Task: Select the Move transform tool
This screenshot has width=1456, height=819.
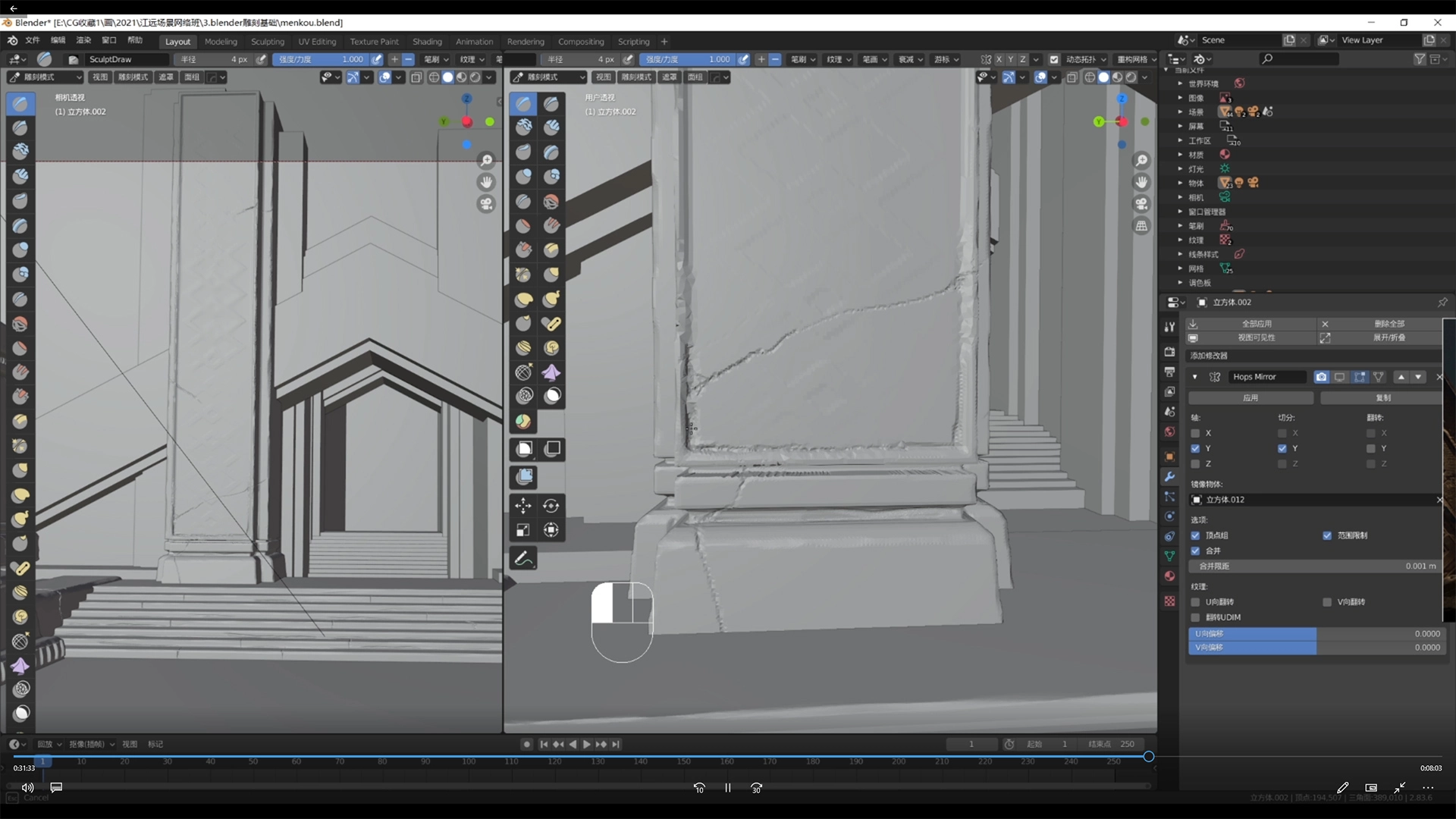Action: tap(523, 506)
